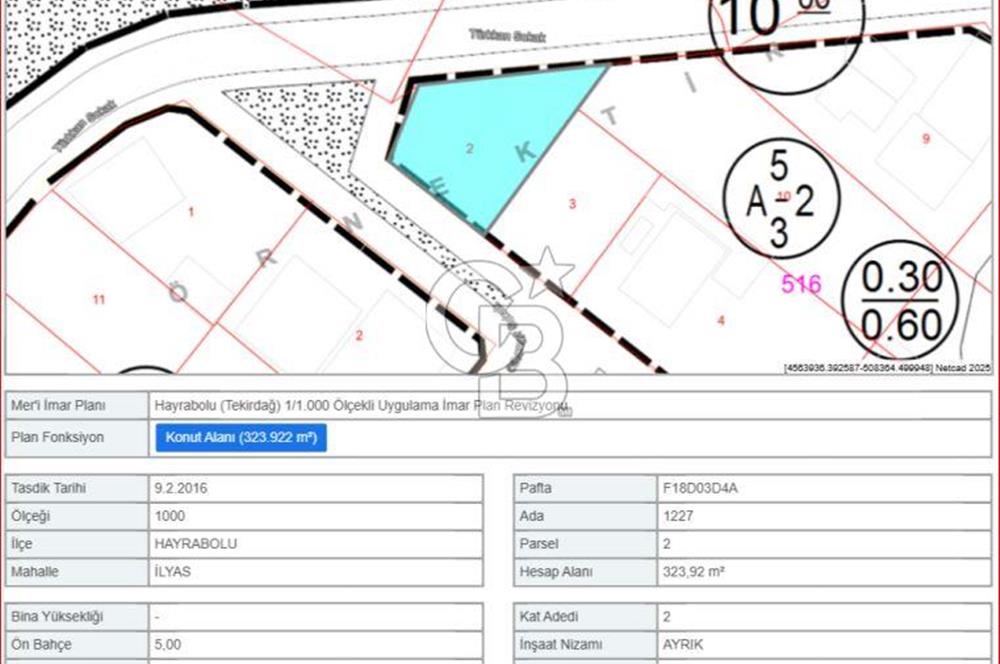Click the Ölçeği value 1000
Viewport: 1000px width, 664px height.
(170, 516)
